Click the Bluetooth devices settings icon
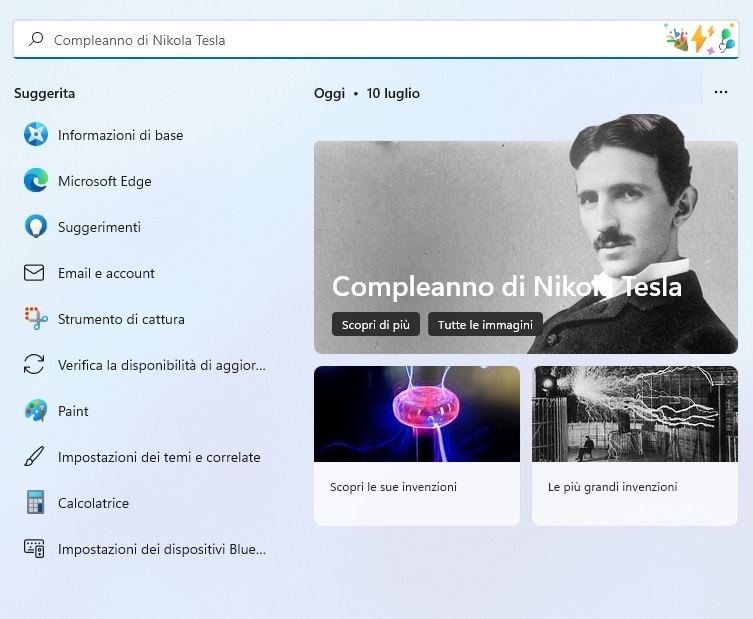Screen dimensions: 753x619 coord(34,548)
